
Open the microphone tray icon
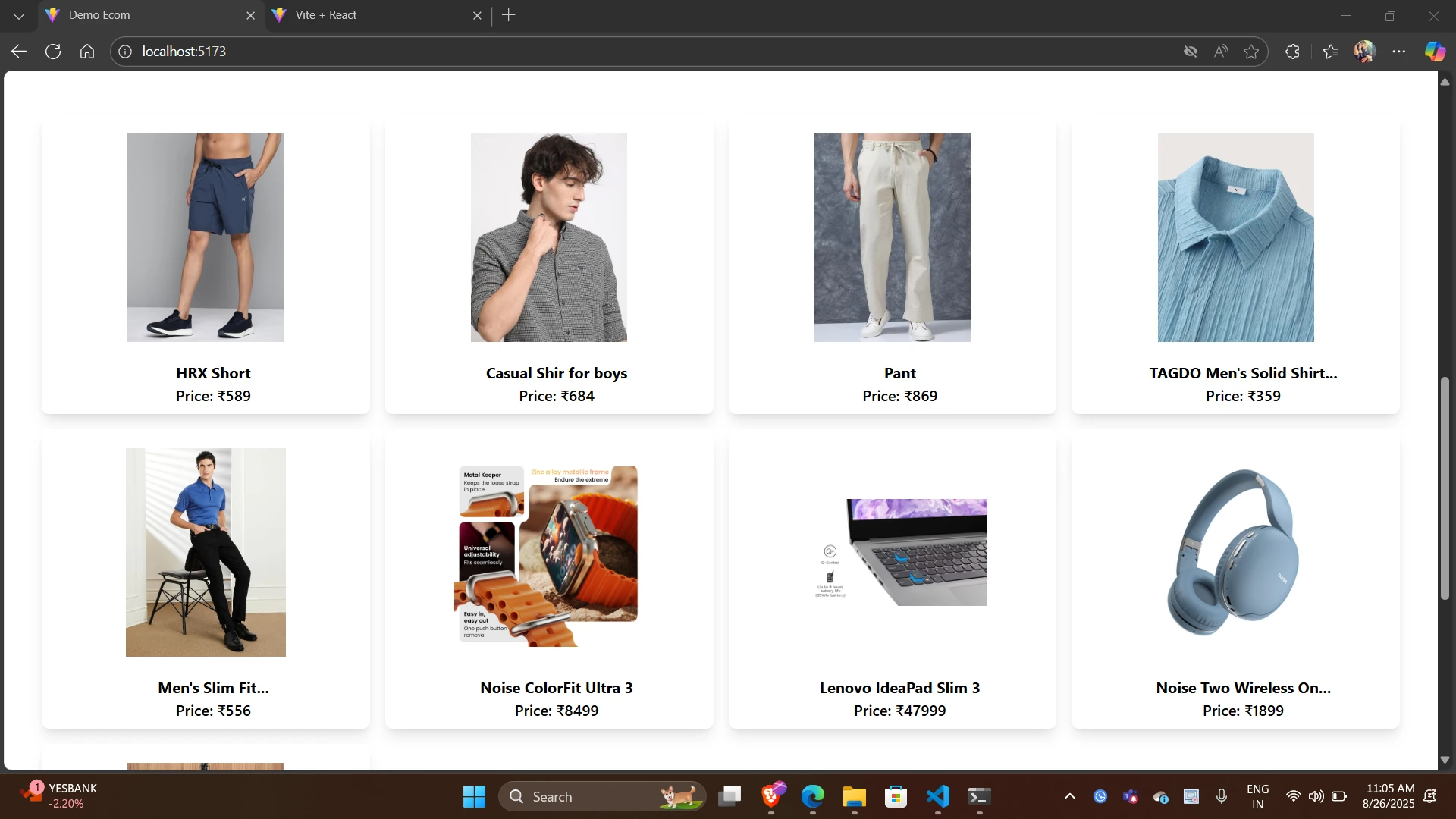tap(1222, 797)
